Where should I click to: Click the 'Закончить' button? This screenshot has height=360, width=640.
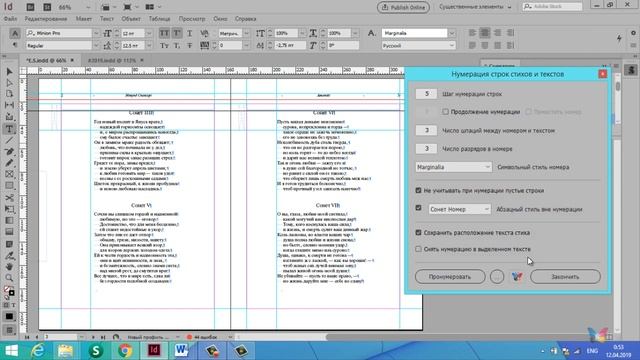pos(565,277)
